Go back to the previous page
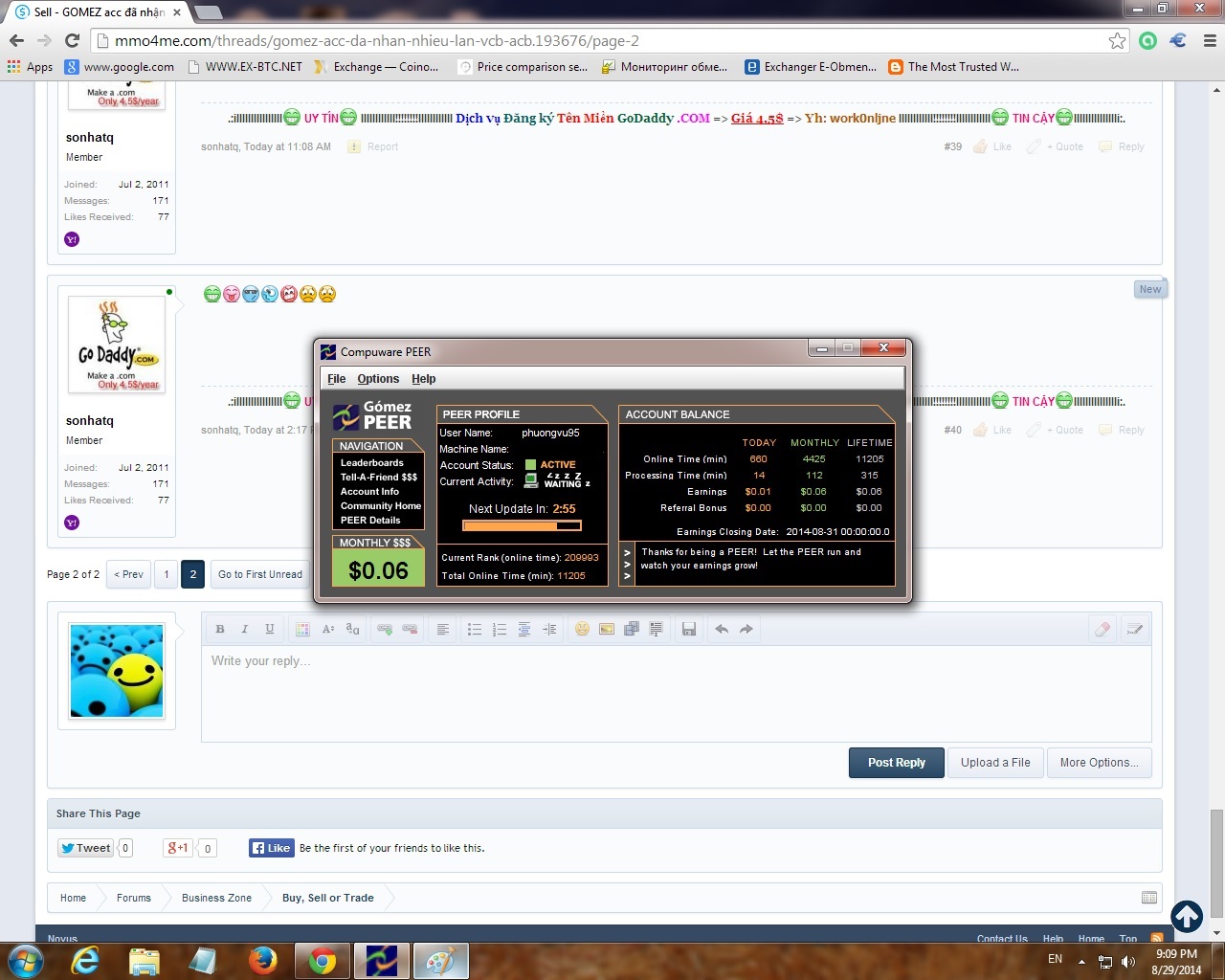Screen dimensions: 1225x980 point(16,40)
